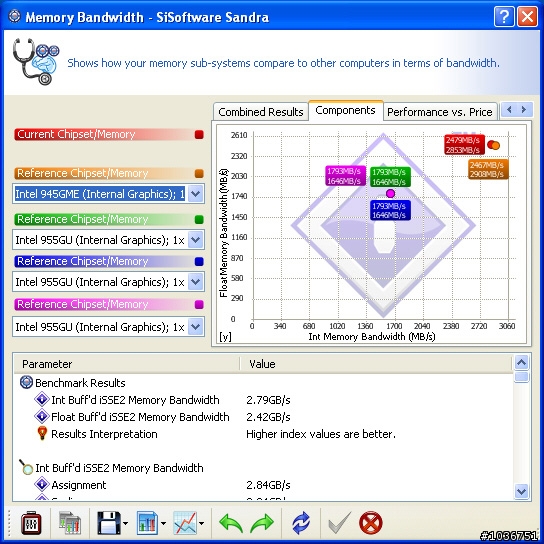544x544 pixels.
Task: Select the Benchmark Results row
Action: [264, 383]
